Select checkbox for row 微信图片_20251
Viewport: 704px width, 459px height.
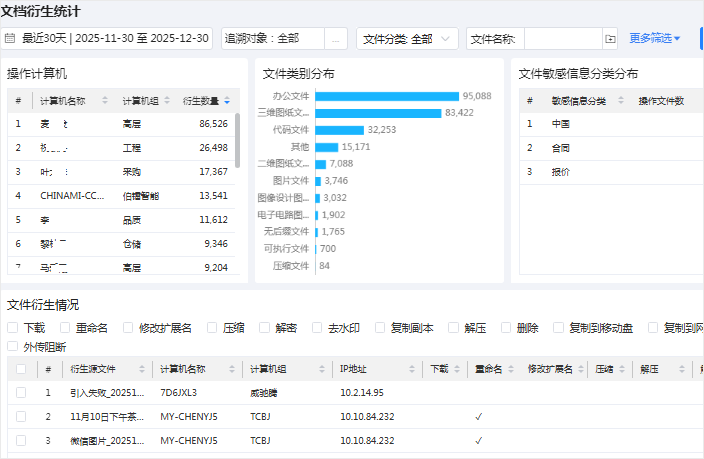(x=21, y=440)
